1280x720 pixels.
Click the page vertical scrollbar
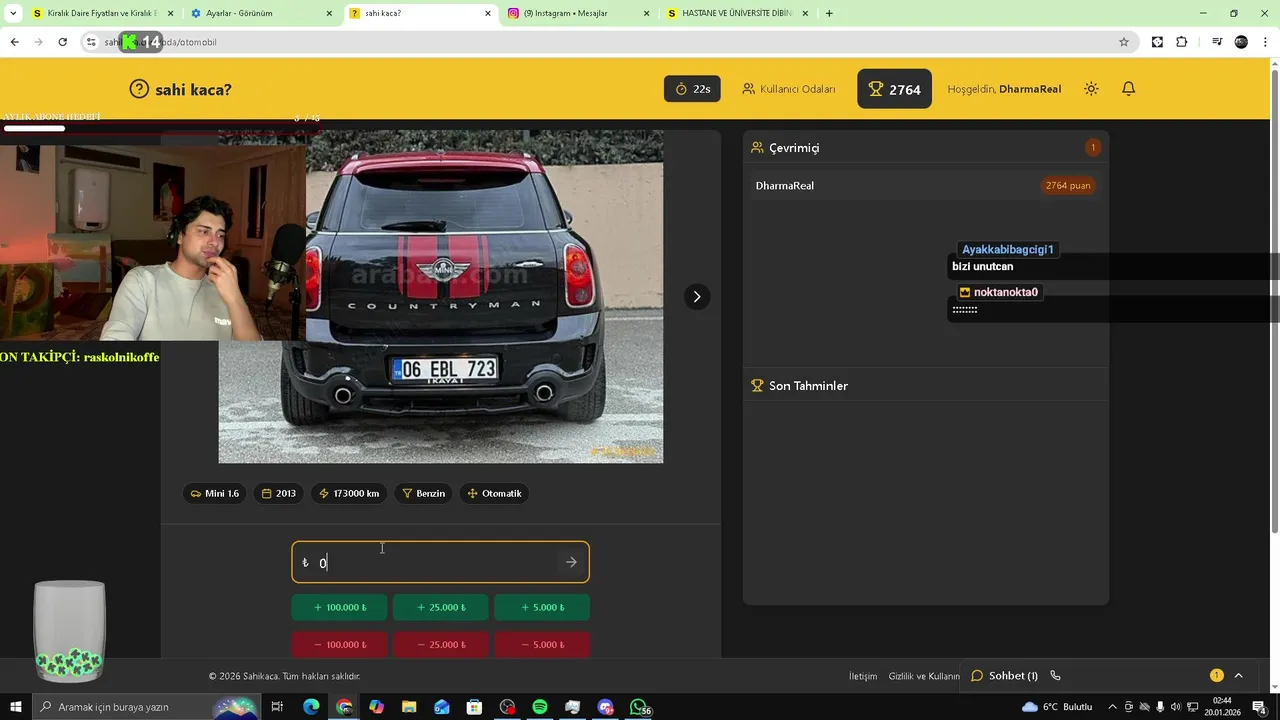coord(1274,300)
